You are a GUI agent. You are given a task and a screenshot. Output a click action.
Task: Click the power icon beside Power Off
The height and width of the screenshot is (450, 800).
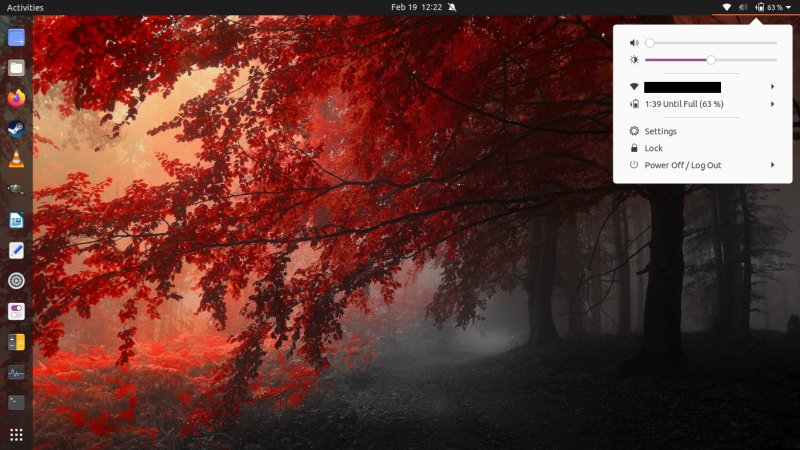pyautogui.click(x=634, y=165)
